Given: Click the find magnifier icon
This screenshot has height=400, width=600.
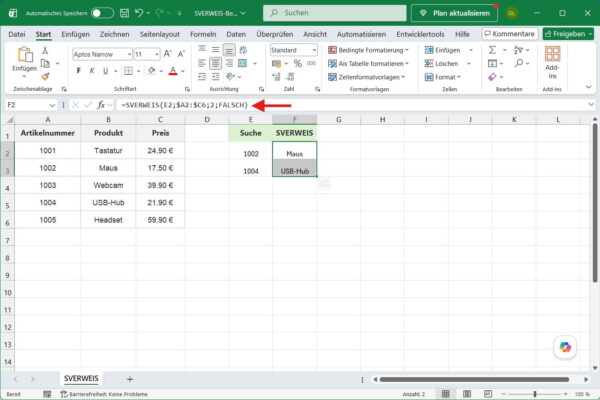Looking at the screenshot, I should tap(518, 63).
